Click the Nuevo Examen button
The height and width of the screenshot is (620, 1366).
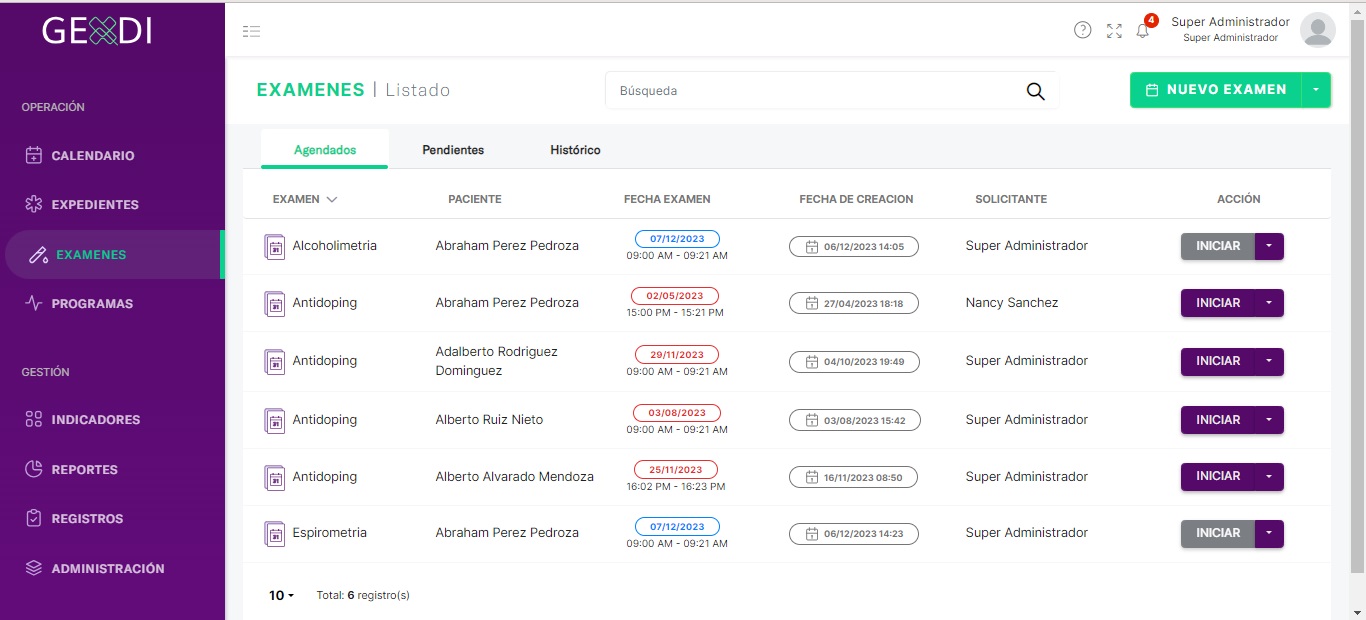coord(1215,90)
